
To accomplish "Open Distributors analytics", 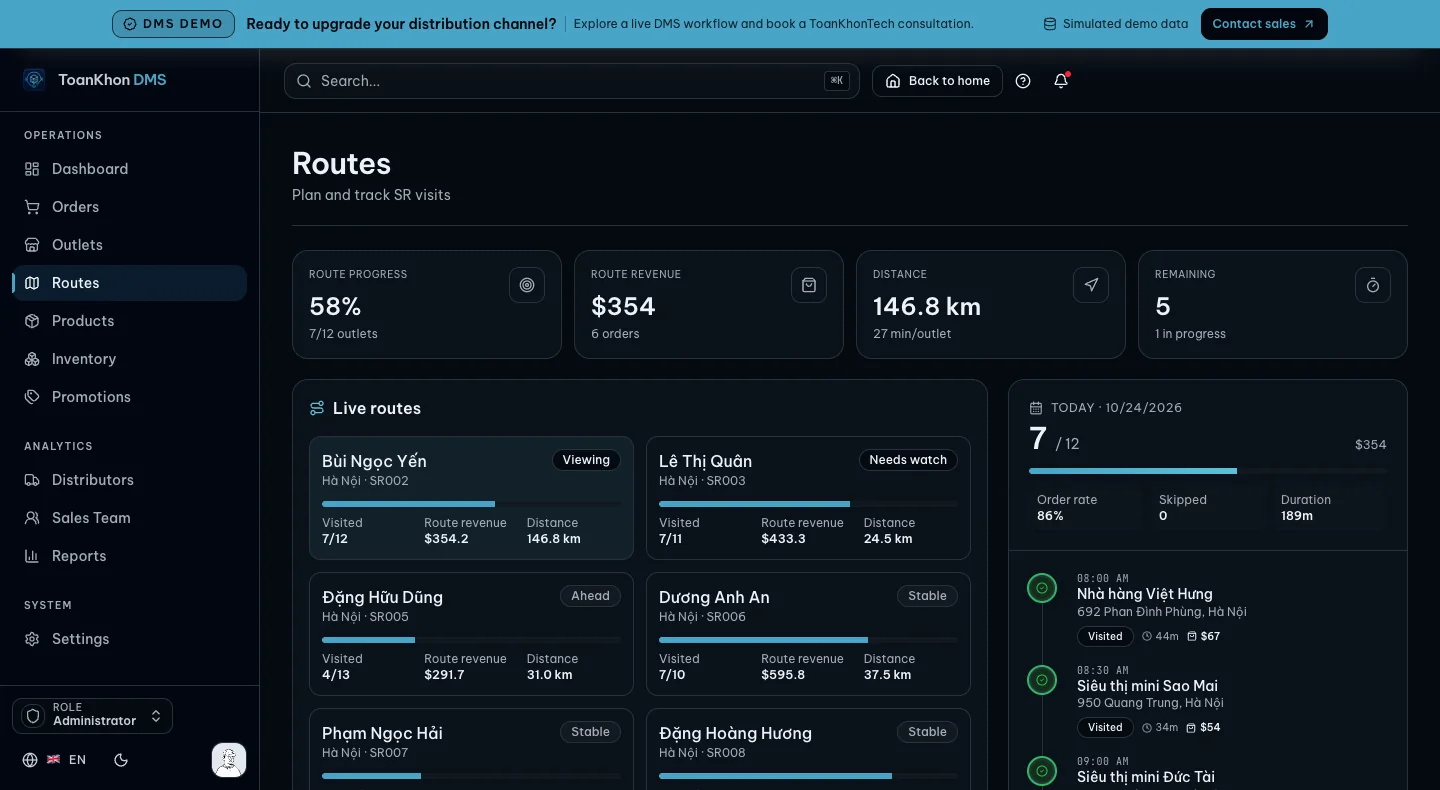I will coord(129,480).
